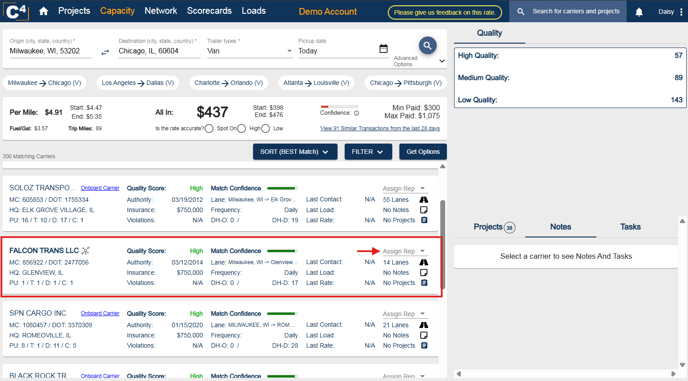Click the network icon beside FALCON TRANS LLC

point(86,251)
